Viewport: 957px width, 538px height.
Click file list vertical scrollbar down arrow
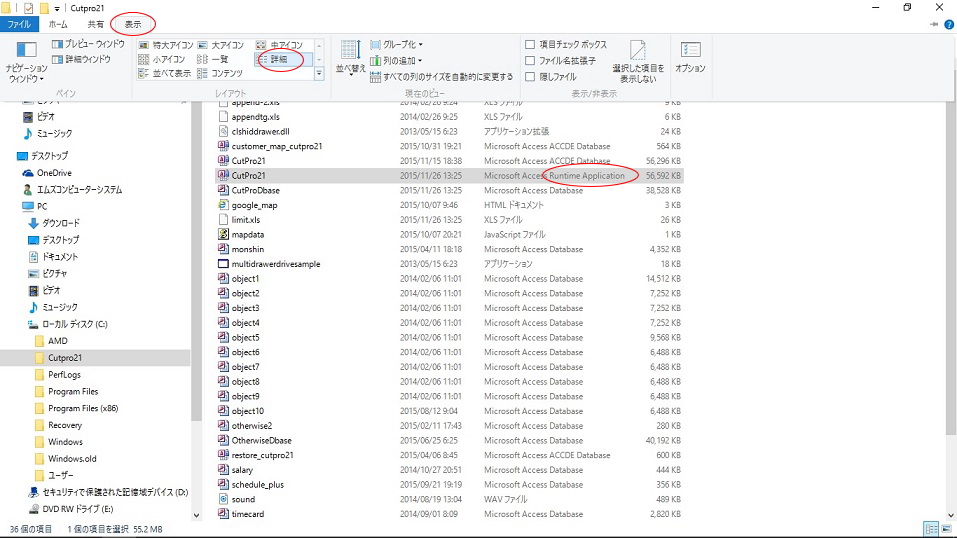pyautogui.click(x=950, y=515)
